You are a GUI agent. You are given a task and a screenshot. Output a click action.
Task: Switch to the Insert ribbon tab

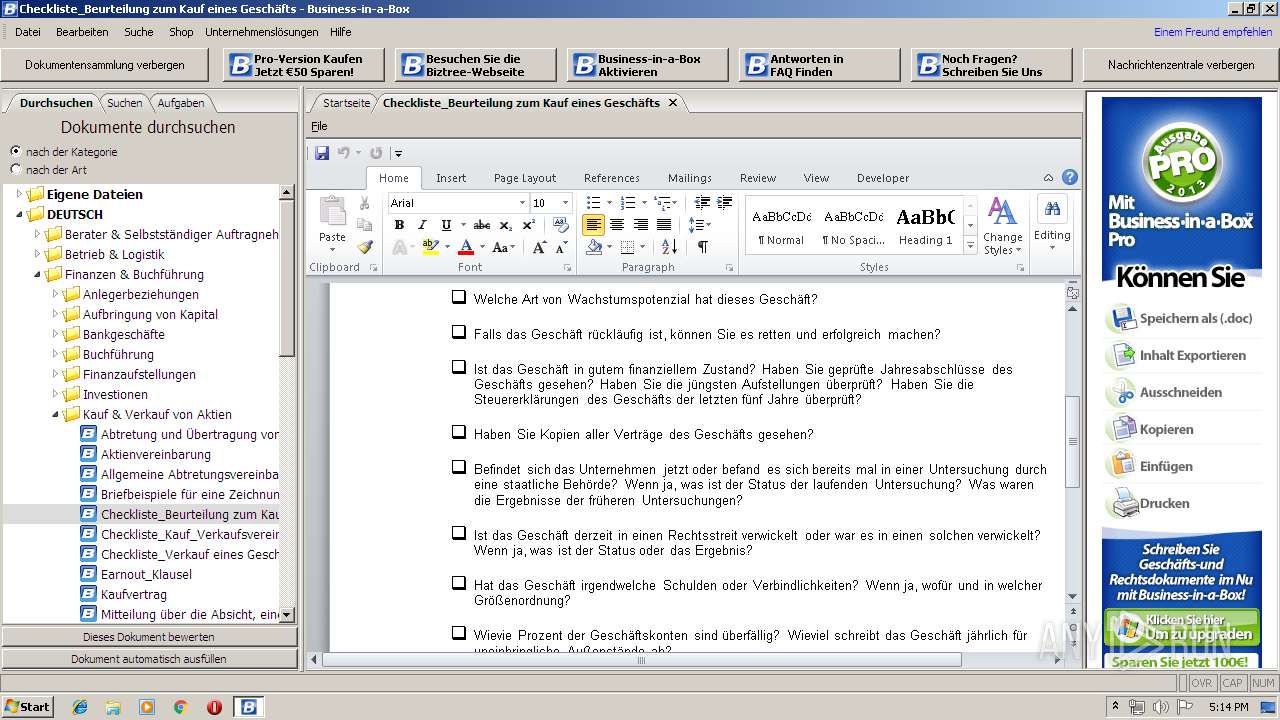tap(451, 178)
